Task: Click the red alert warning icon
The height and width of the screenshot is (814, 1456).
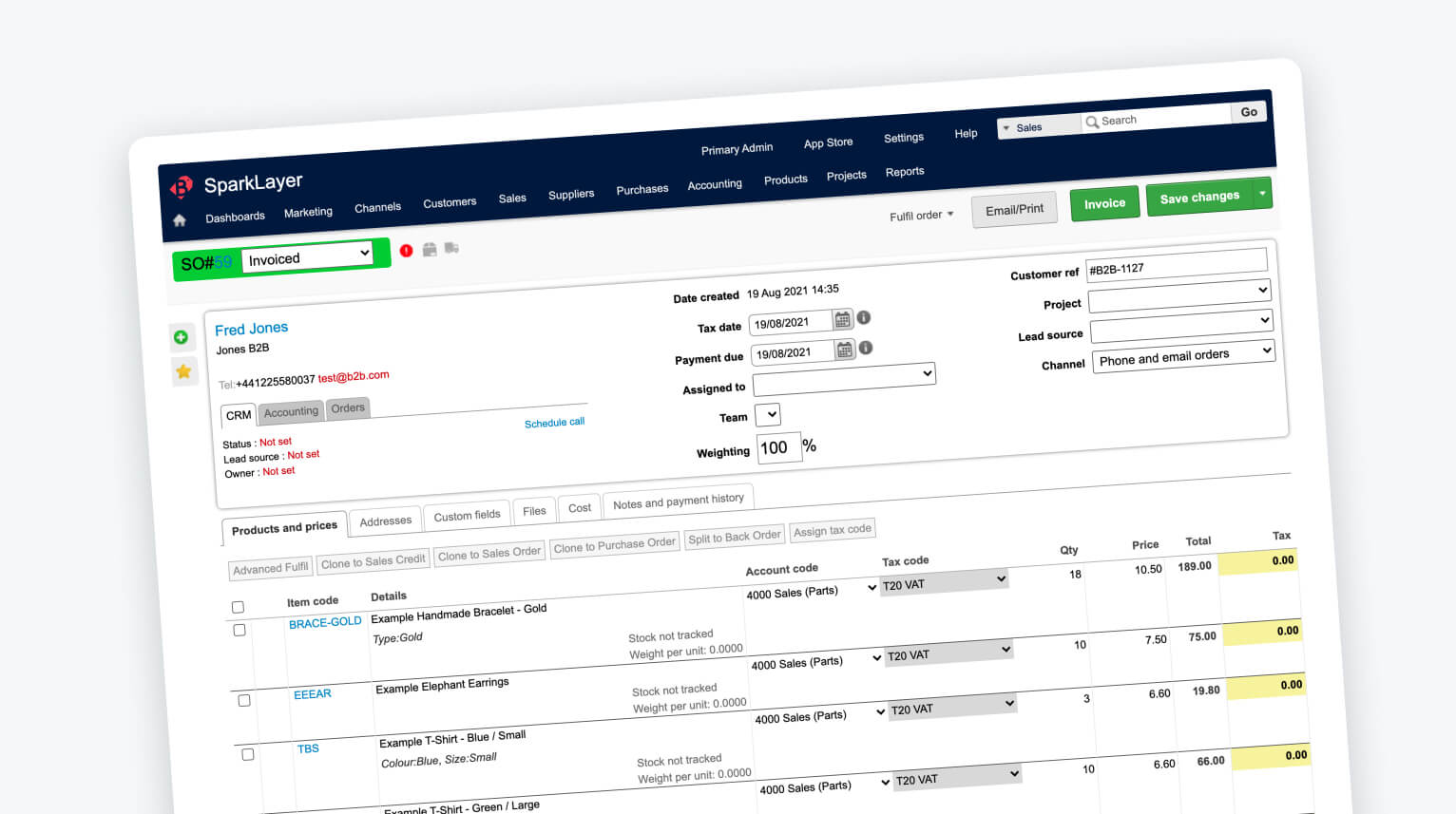Action: [x=407, y=251]
